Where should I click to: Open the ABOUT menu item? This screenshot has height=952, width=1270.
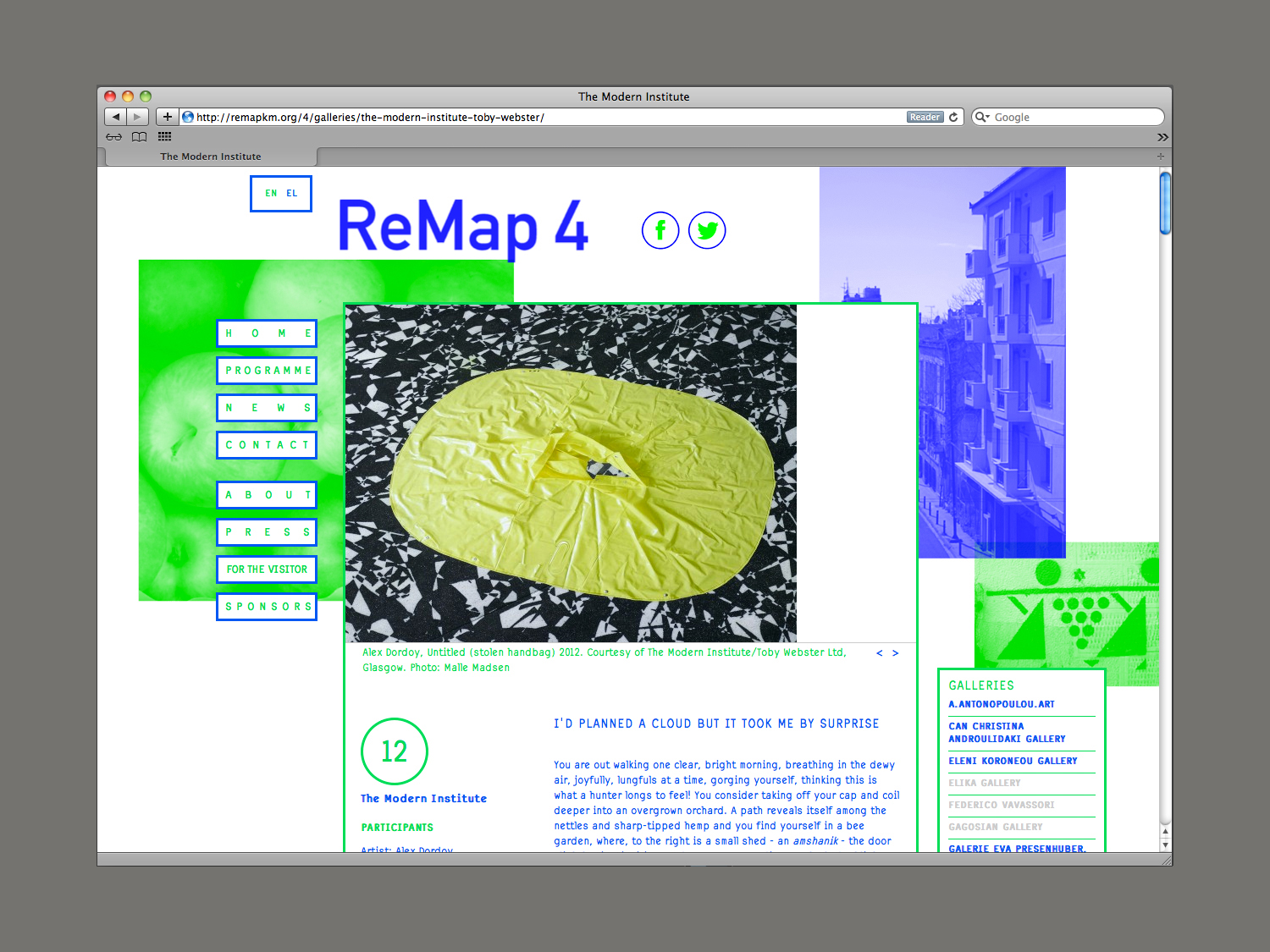[267, 495]
